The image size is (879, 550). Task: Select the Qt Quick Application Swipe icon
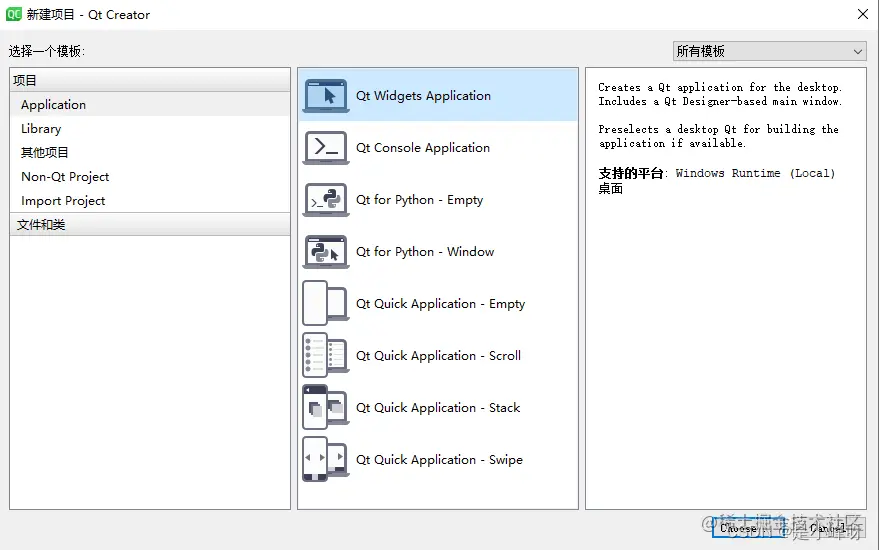coord(326,460)
